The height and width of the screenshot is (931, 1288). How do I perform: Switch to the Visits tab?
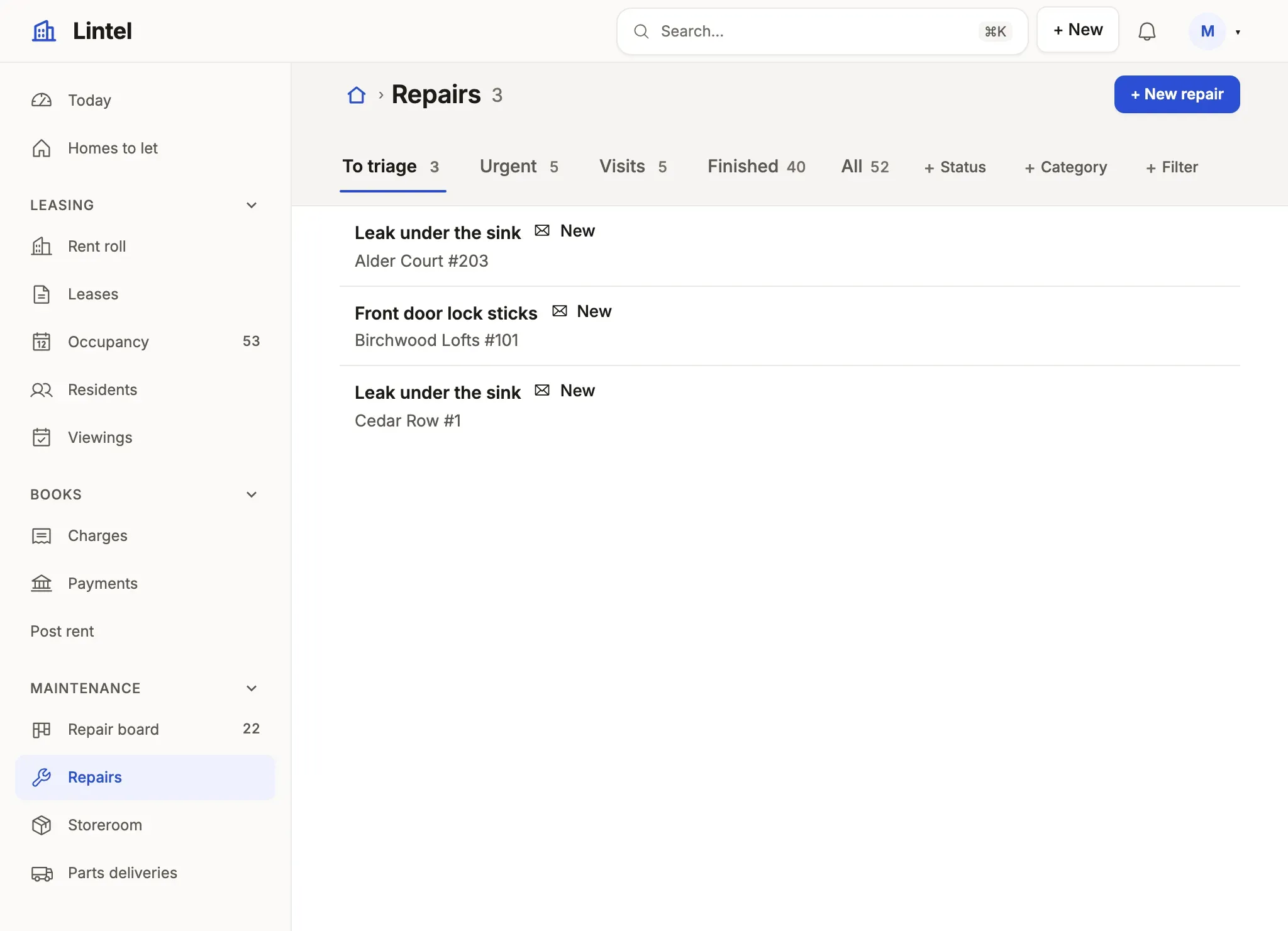[x=633, y=167]
